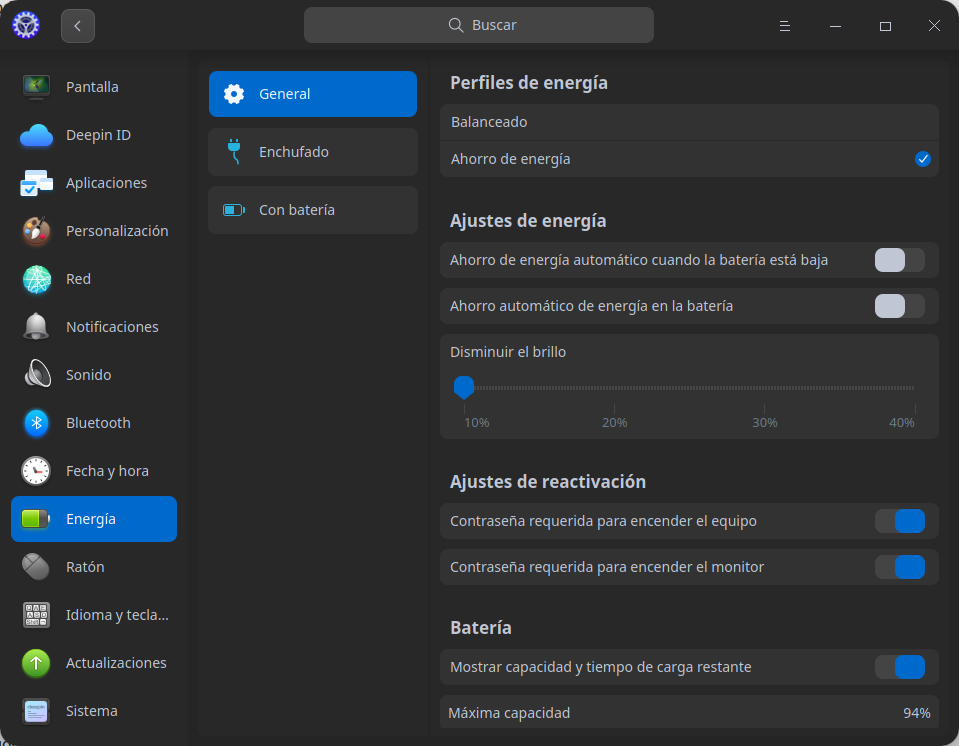Click the Pantalla monitor icon
The width and height of the screenshot is (959, 746).
(x=36, y=87)
